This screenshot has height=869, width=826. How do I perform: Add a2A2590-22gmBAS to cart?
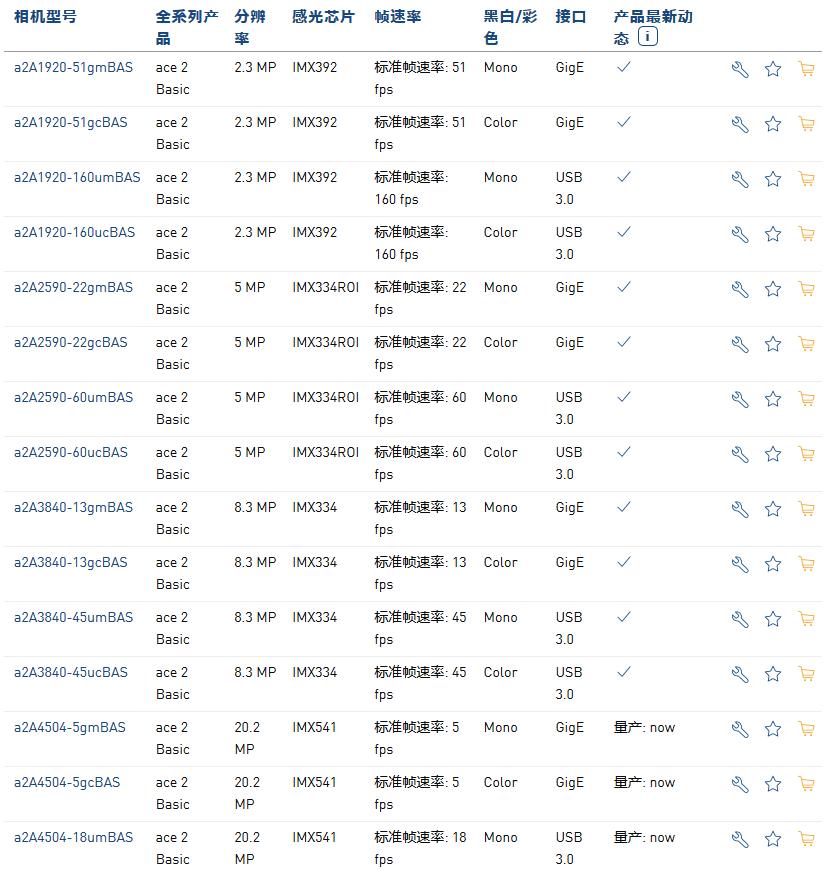coord(807,289)
